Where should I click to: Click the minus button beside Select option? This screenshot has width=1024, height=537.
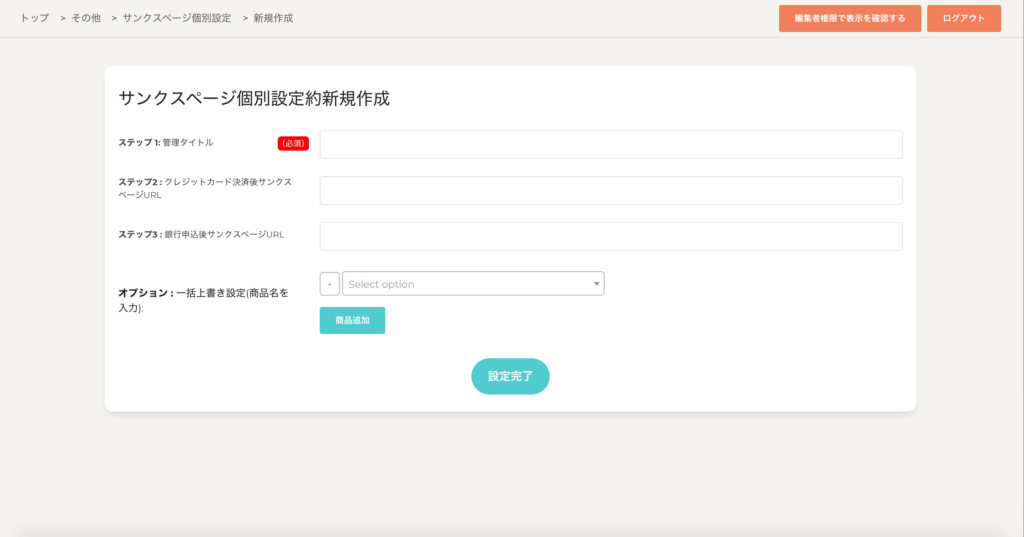[329, 284]
